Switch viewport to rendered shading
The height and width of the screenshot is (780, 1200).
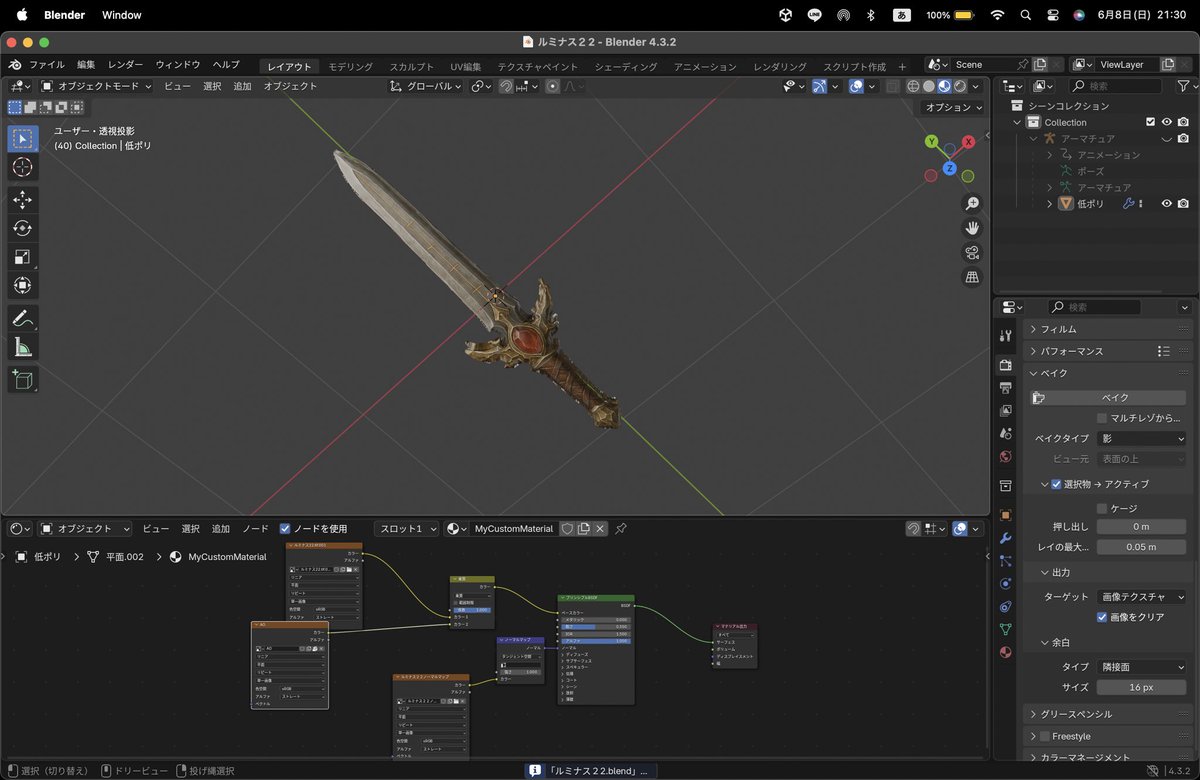[x=960, y=86]
